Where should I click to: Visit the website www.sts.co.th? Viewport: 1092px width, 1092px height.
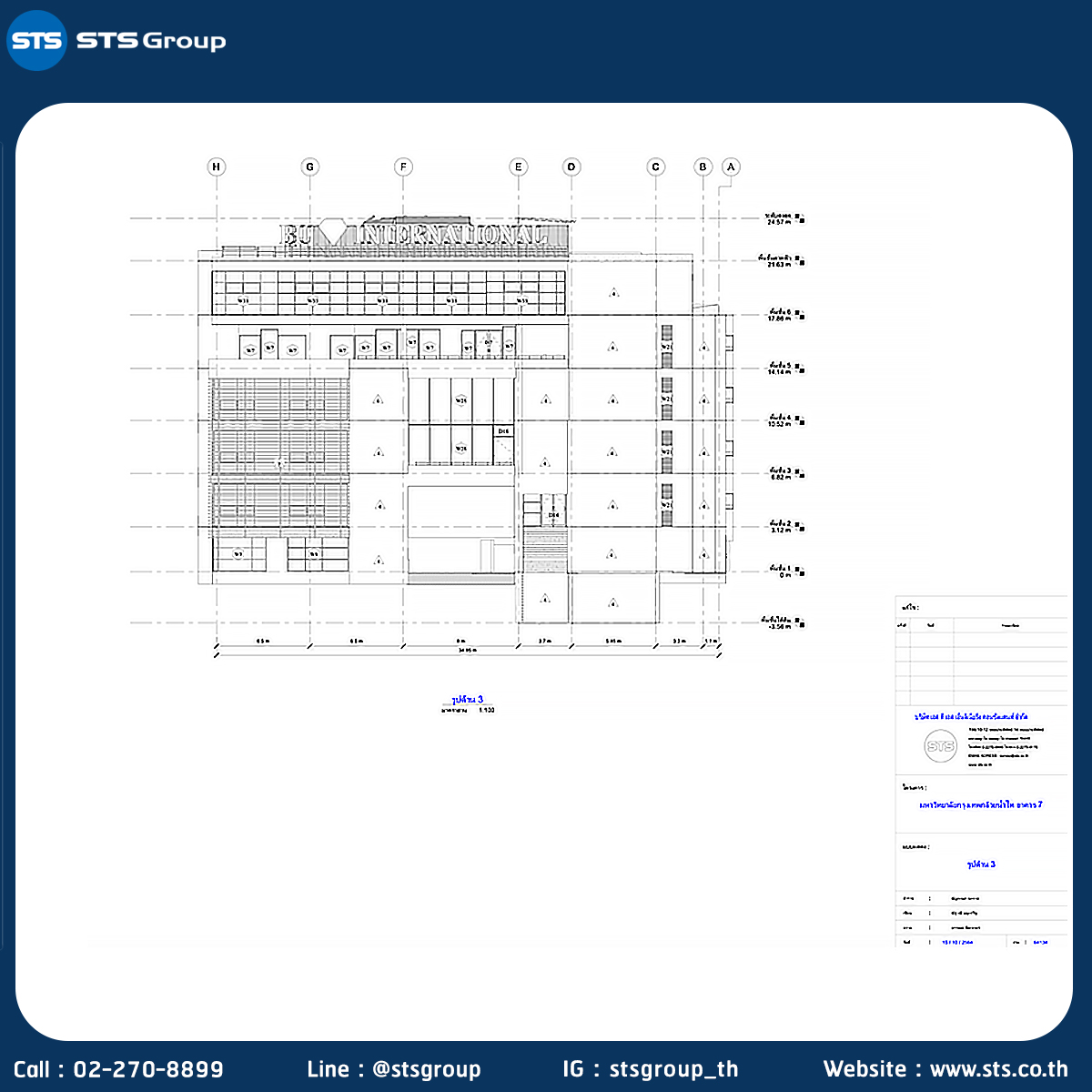click(x=945, y=1069)
